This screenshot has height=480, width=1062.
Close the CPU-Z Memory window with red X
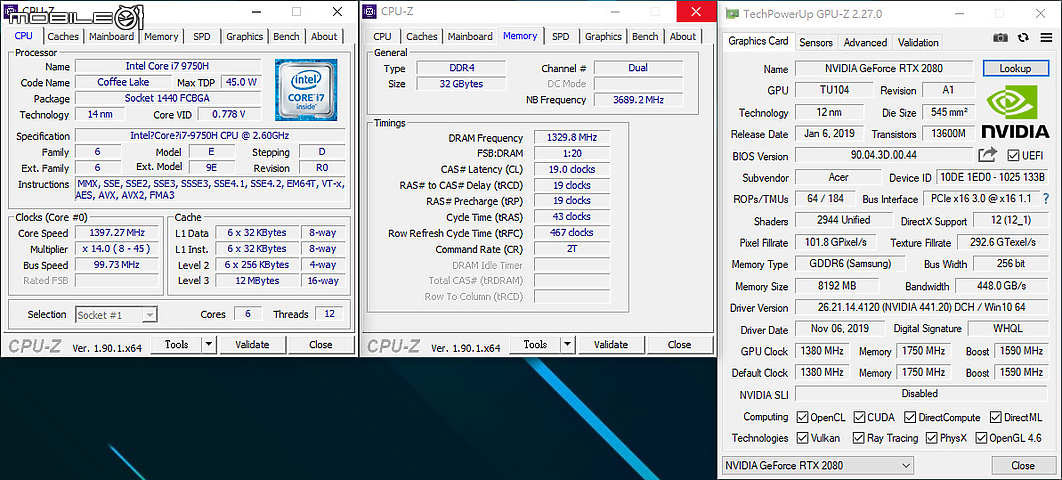click(696, 12)
